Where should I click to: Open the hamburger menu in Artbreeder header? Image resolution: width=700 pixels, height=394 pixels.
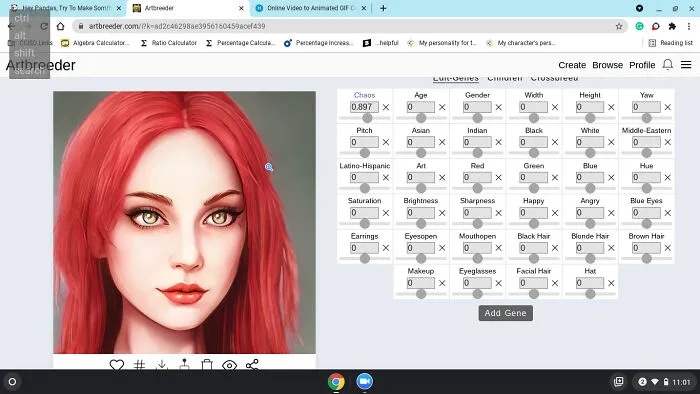pyautogui.click(x=686, y=65)
